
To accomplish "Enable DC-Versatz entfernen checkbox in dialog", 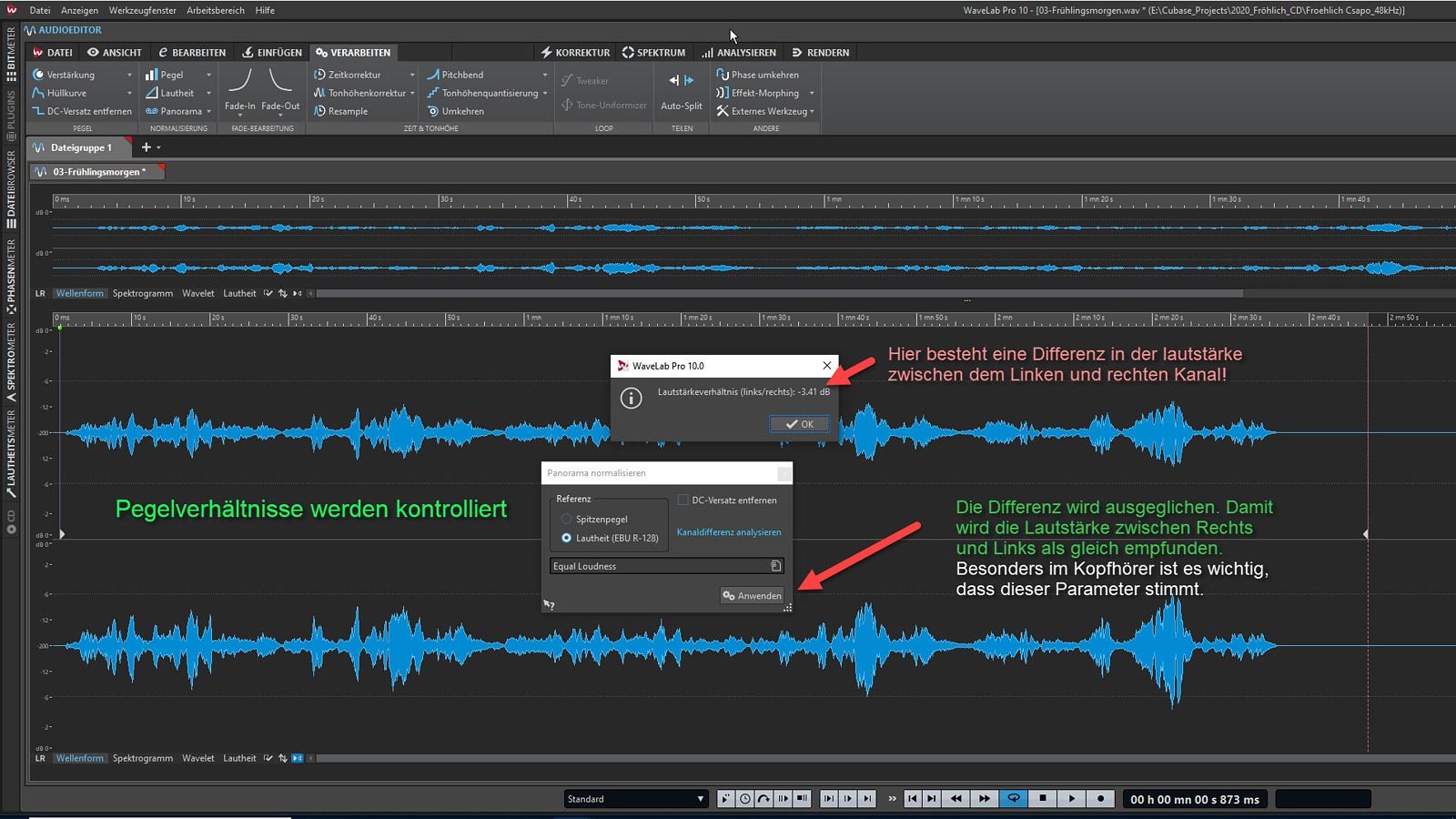I will [x=683, y=500].
